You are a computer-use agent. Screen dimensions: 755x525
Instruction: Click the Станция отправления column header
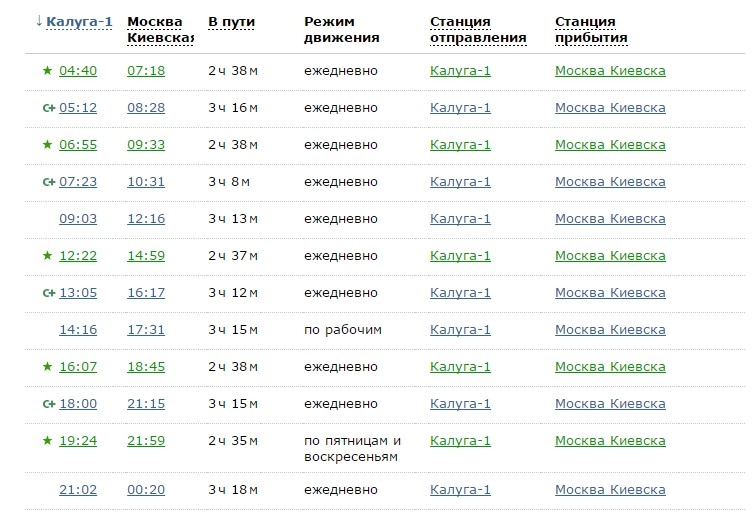click(x=478, y=30)
